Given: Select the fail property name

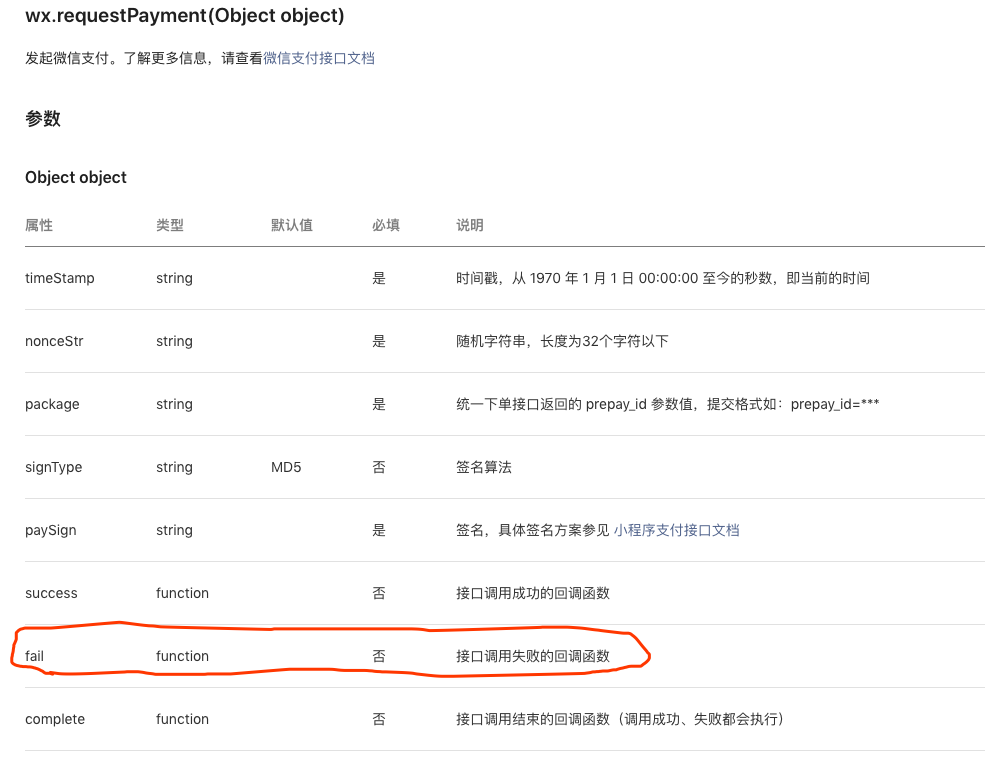Looking at the screenshot, I should point(35,656).
